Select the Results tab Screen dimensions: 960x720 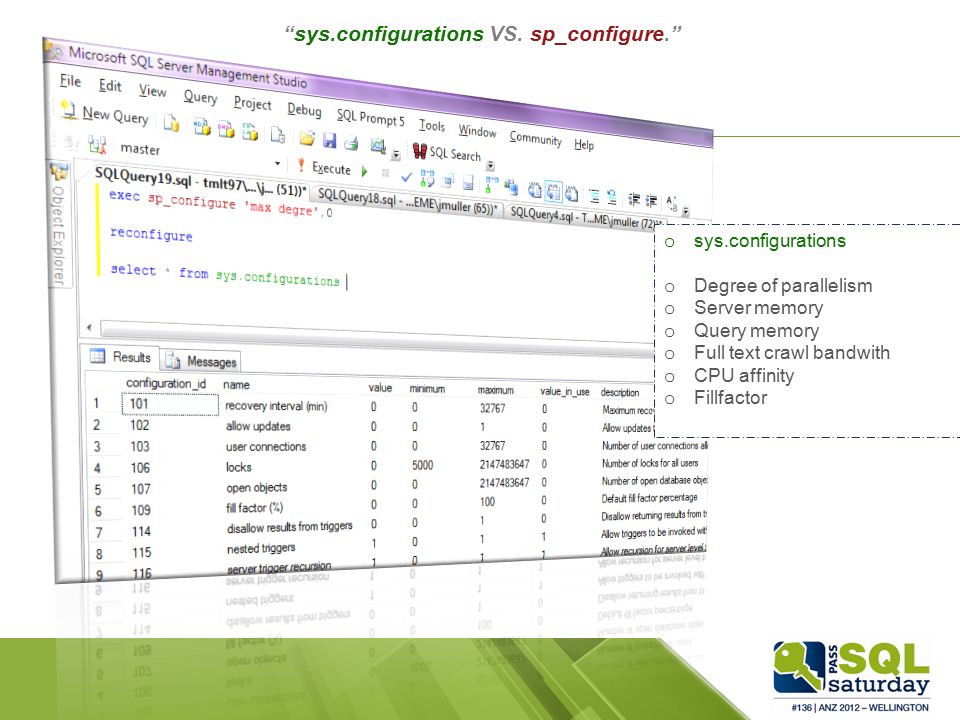point(122,357)
